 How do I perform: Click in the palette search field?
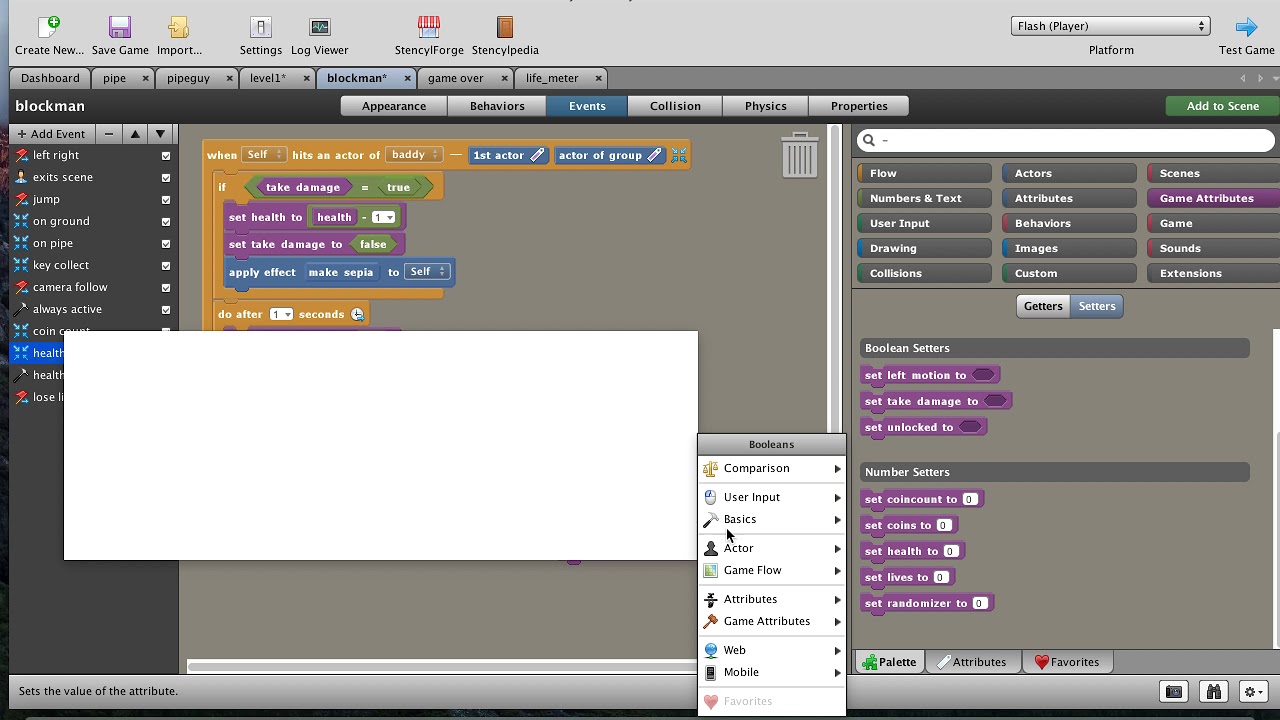1066,140
